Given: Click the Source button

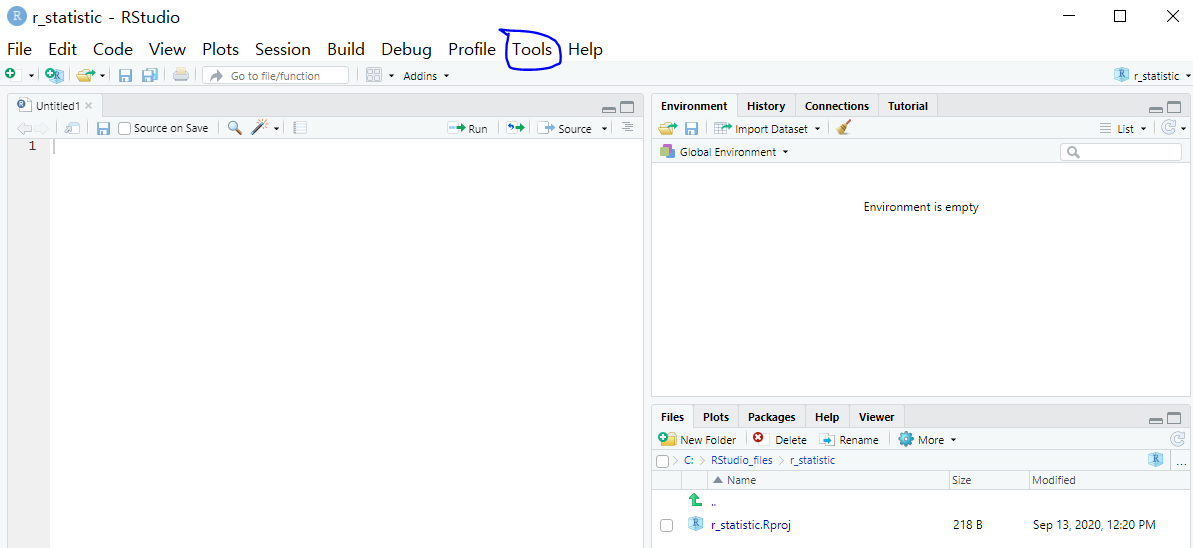Looking at the screenshot, I should click(x=565, y=129).
